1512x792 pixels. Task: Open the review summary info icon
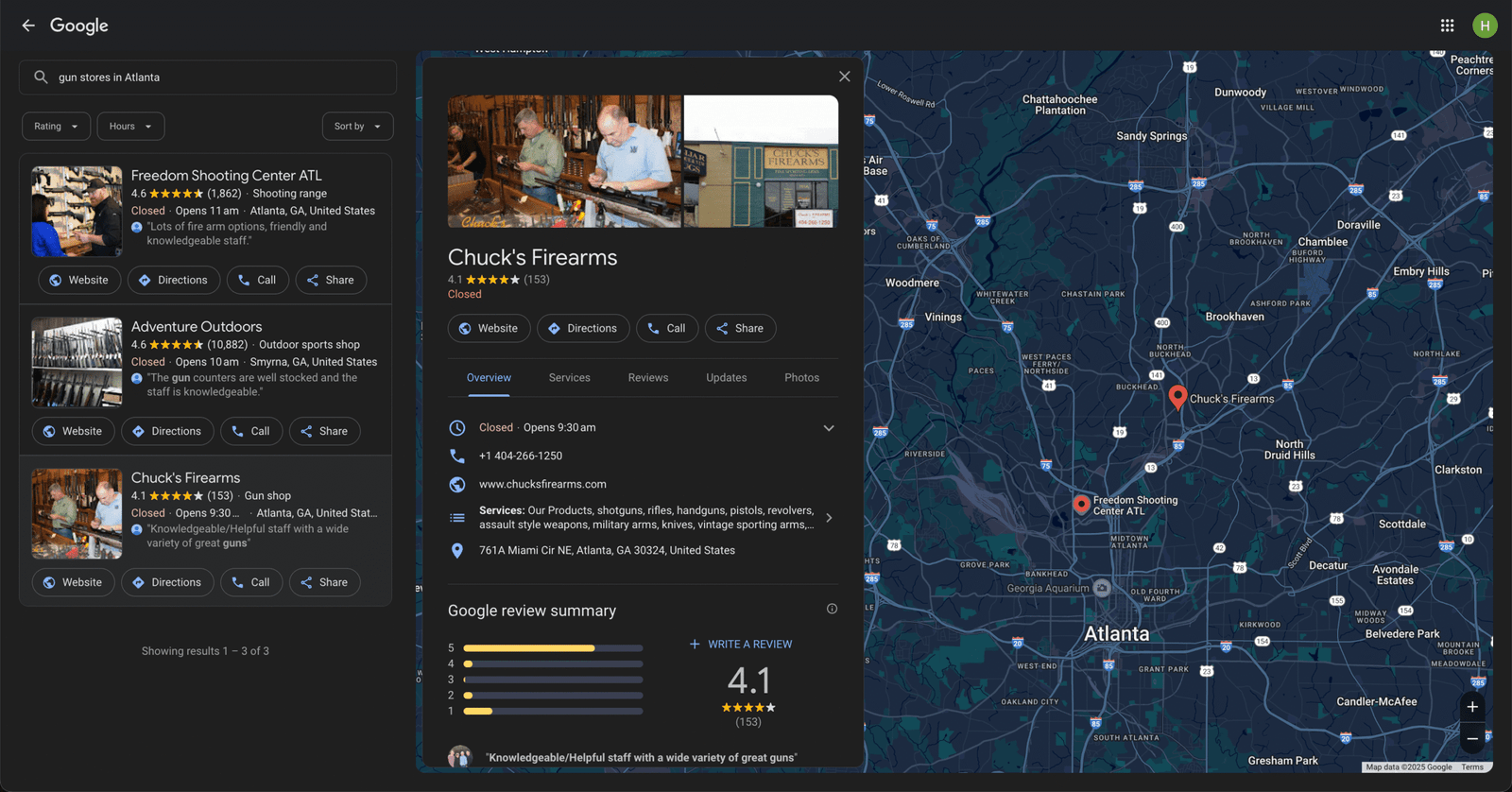tap(832, 609)
